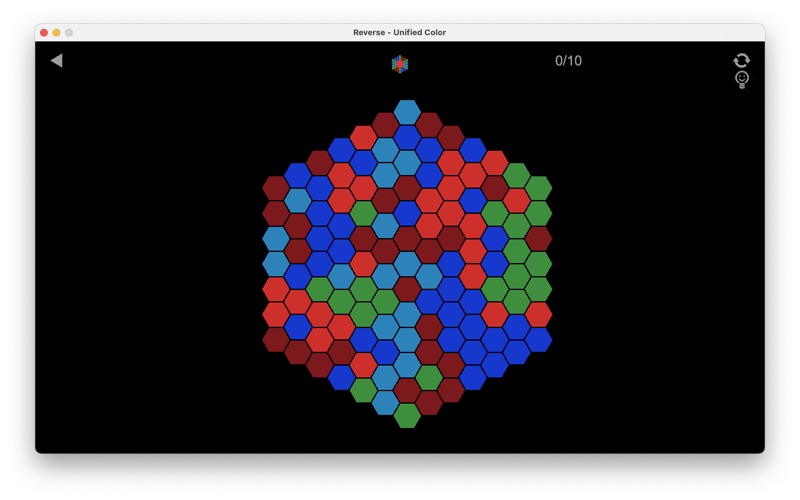Click the green hexagon at upper-right corner
The image size is (800, 500).
[538, 188]
